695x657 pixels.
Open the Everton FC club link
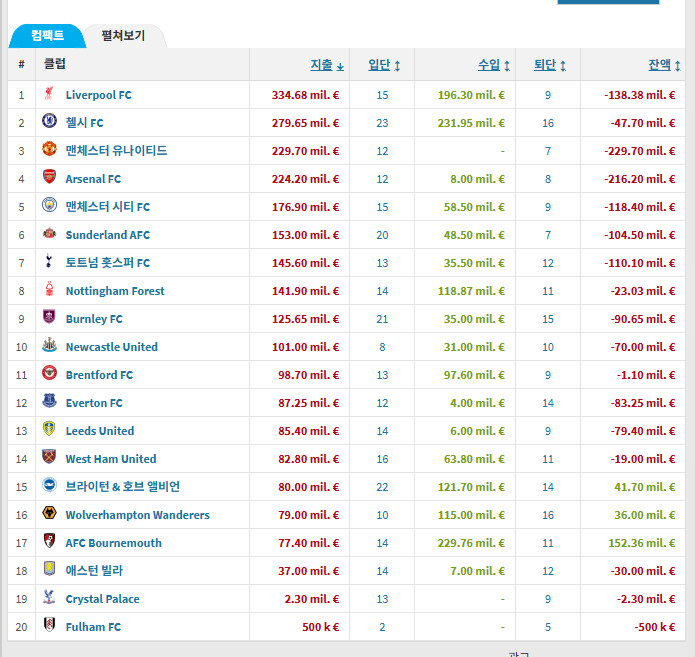point(94,403)
